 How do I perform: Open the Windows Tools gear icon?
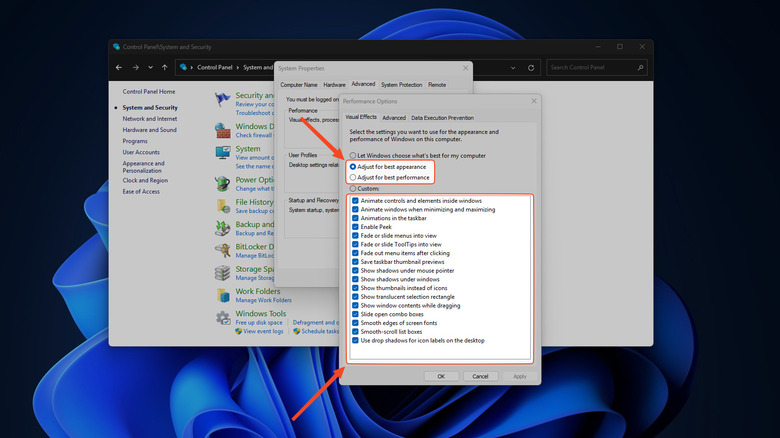coord(223,318)
